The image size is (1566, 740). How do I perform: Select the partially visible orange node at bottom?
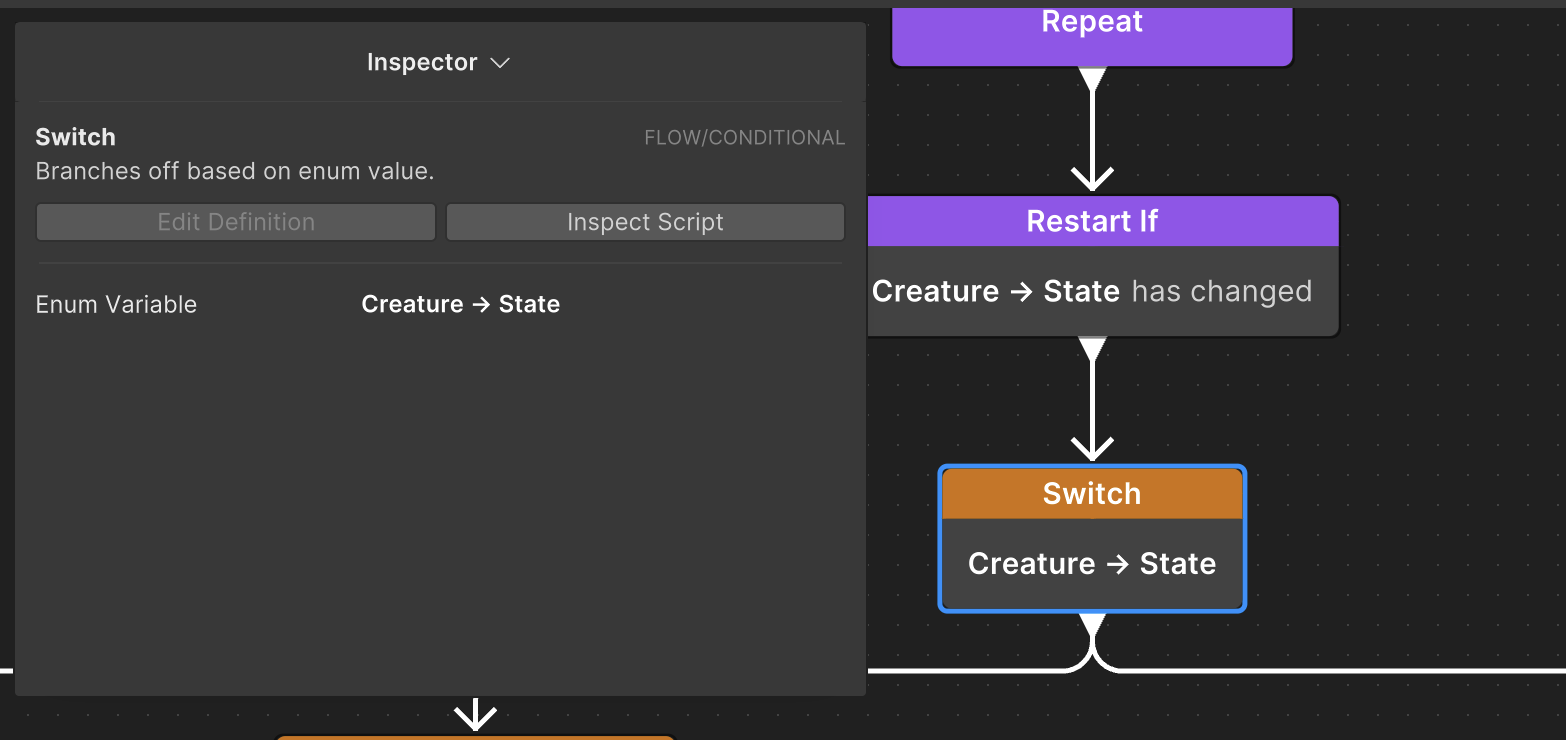pos(476,737)
